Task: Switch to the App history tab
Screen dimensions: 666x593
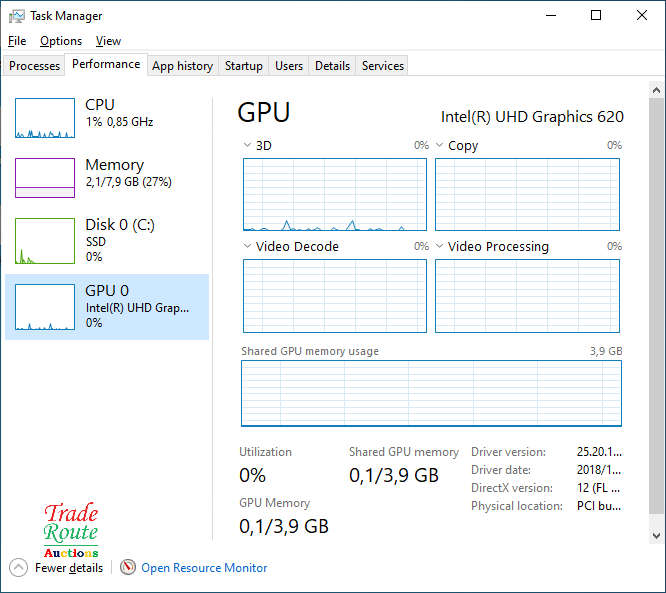Action: (x=182, y=66)
